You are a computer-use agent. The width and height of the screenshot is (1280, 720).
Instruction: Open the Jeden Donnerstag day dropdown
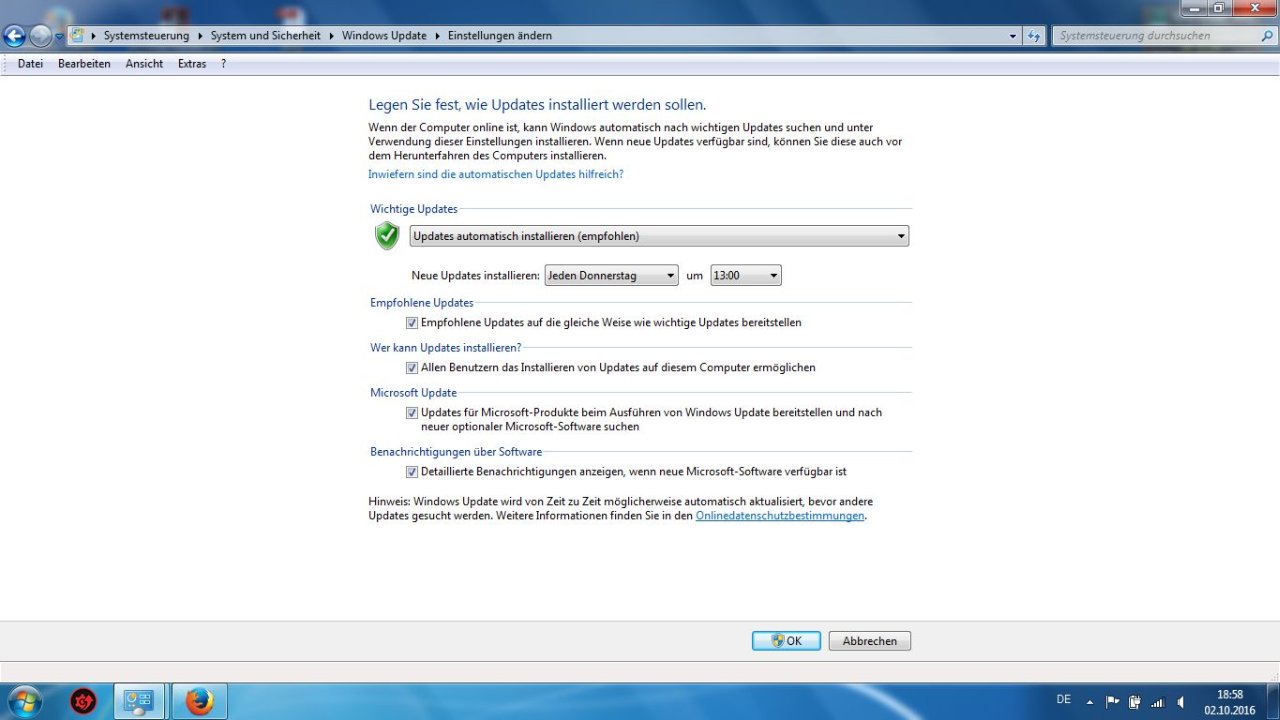click(x=611, y=276)
